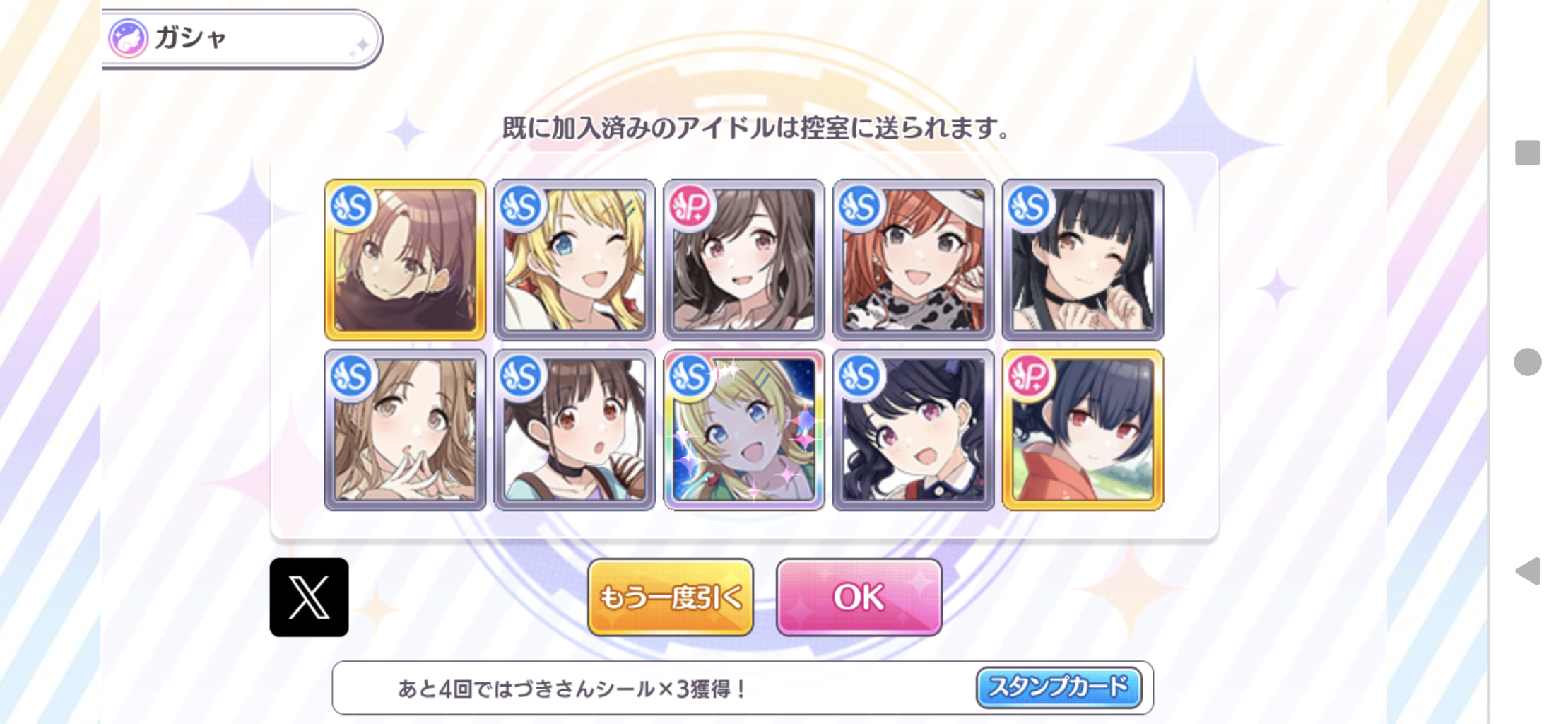Viewport: 1568px width, 724px height.
Task: Select the twin-tail idol holding chocolate
Action: 574,429
